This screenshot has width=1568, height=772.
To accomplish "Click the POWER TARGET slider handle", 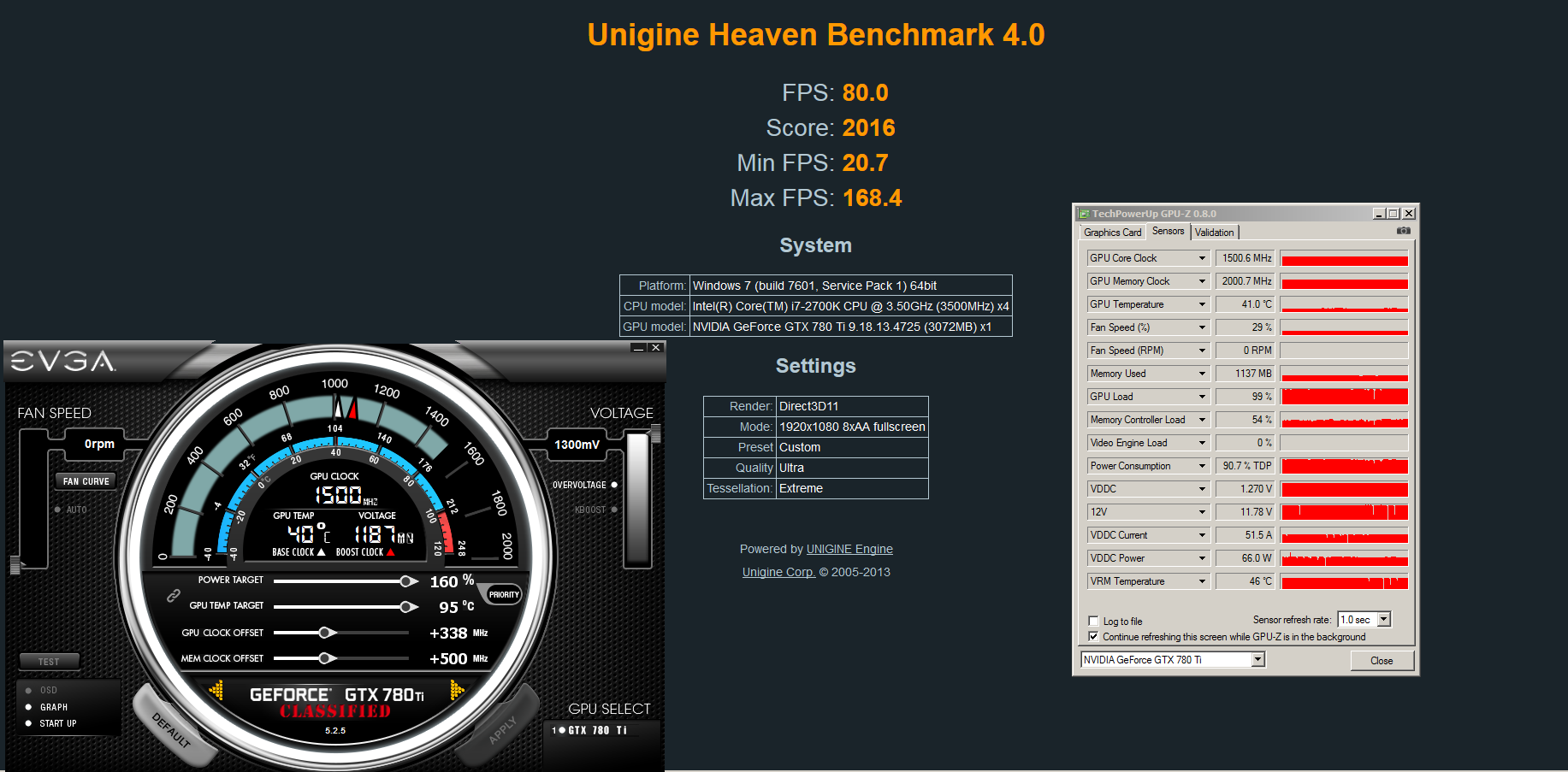I will coord(409,581).
